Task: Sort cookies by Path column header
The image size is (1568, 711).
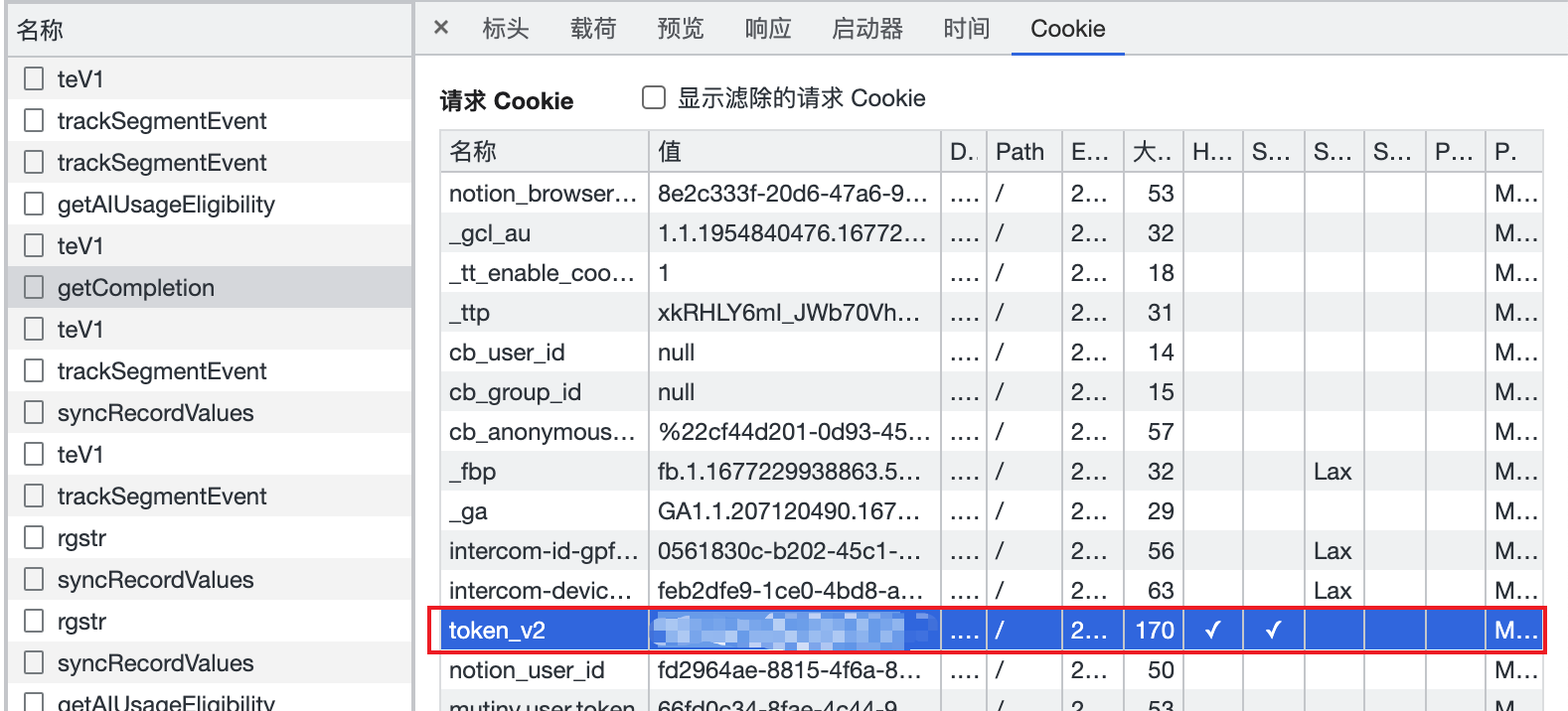Action: (1023, 151)
